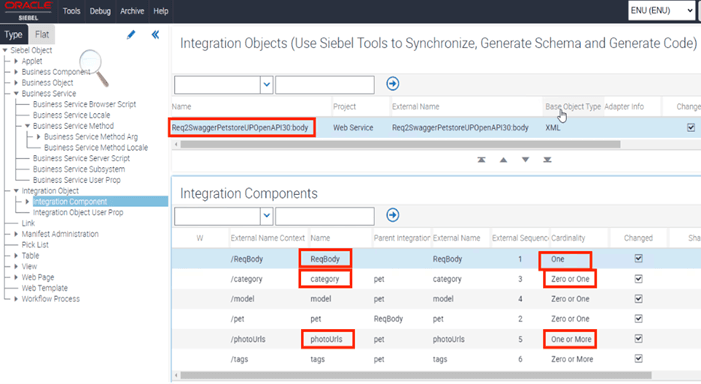This screenshot has width=701, height=384.
Task: Click the Integration Components search text field
Action: coord(325,216)
